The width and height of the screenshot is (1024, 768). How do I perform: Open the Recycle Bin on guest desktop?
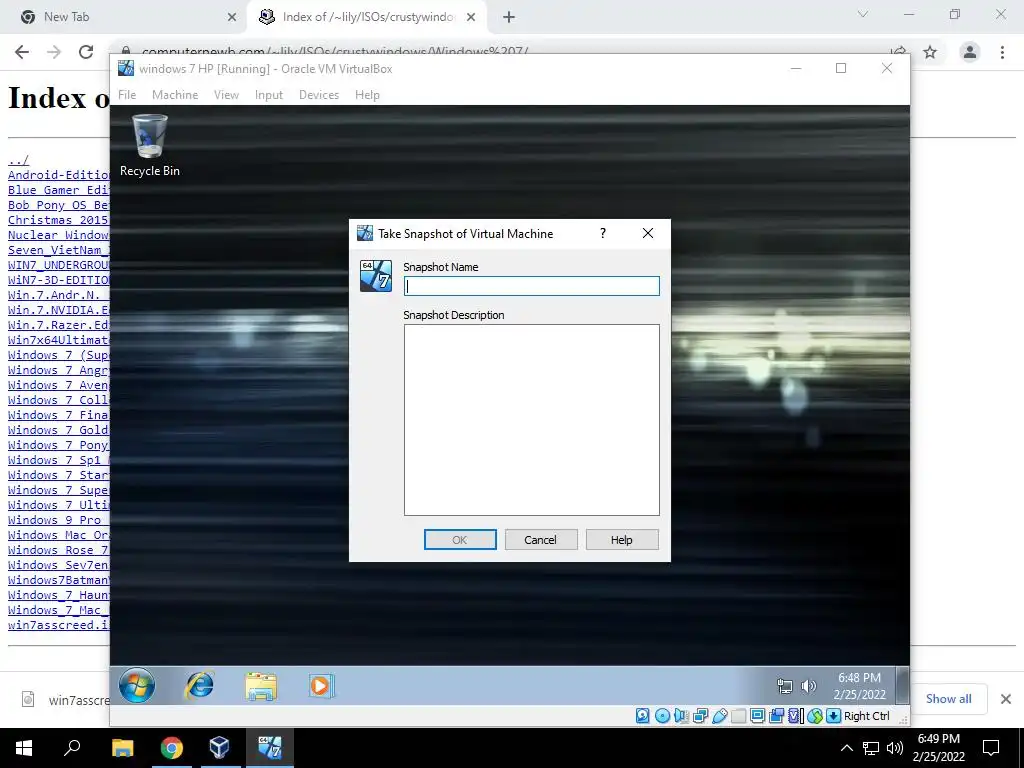(x=150, y=146)
